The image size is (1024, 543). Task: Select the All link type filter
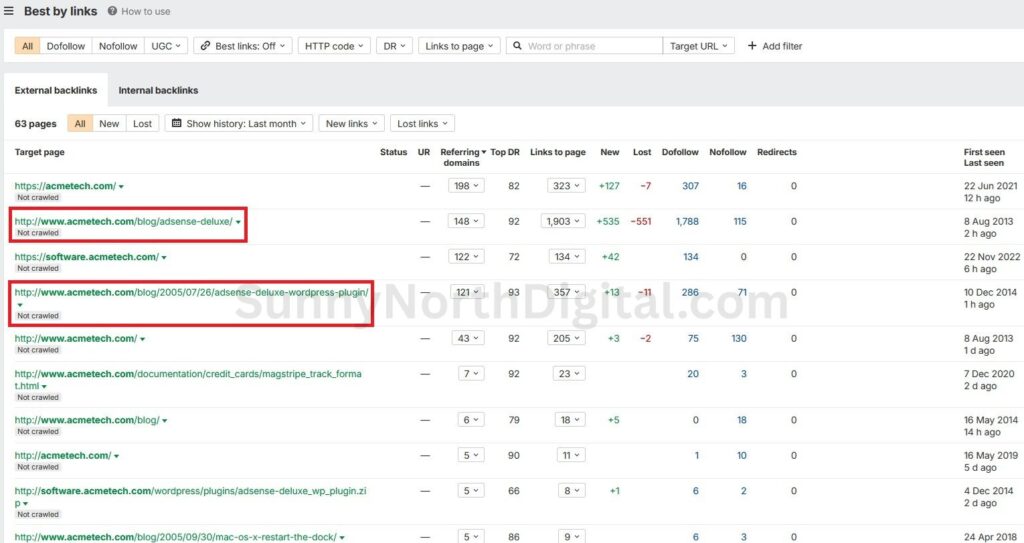pos(27,46)
